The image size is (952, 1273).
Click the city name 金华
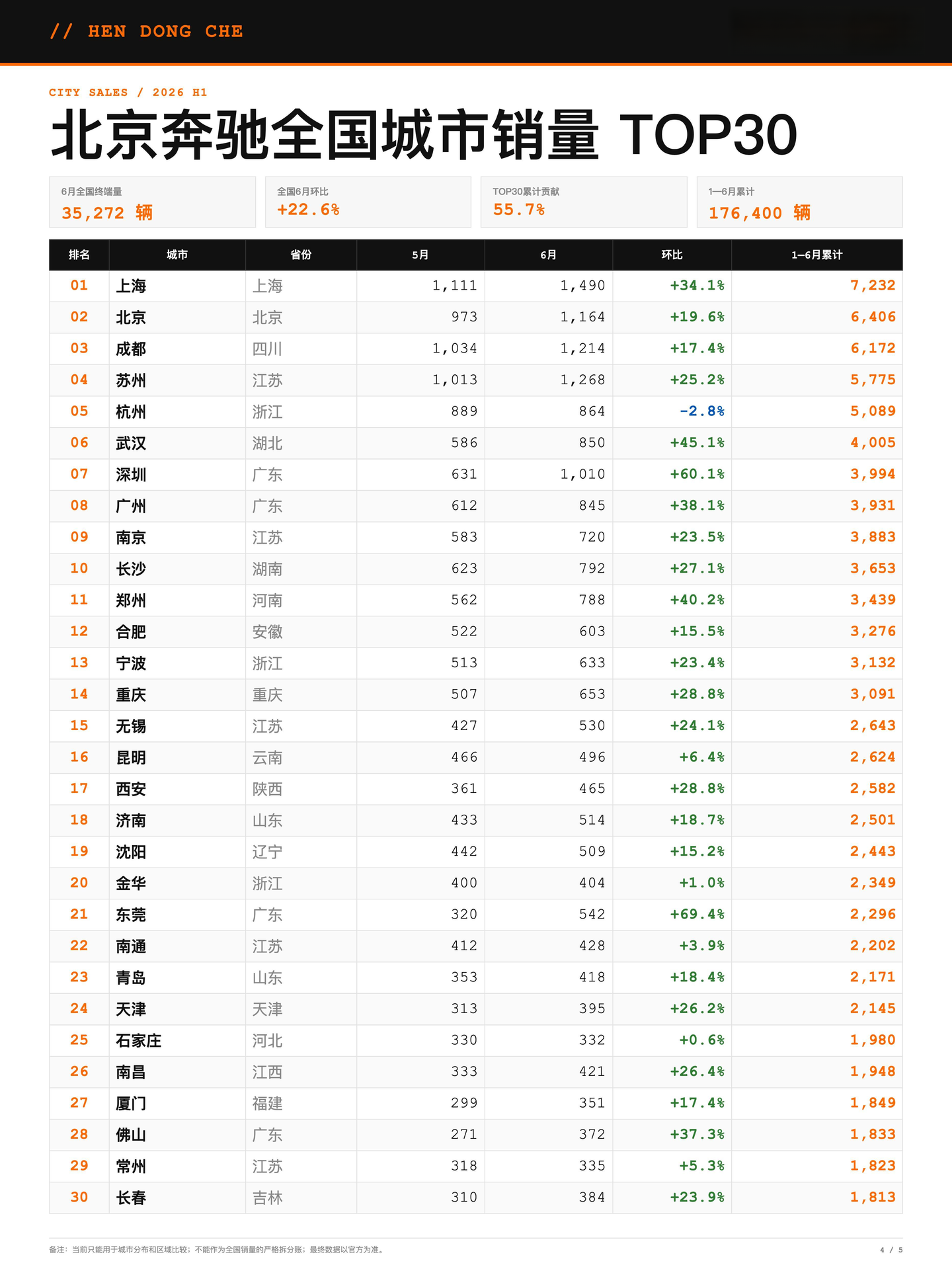click(x=131, y=883)
